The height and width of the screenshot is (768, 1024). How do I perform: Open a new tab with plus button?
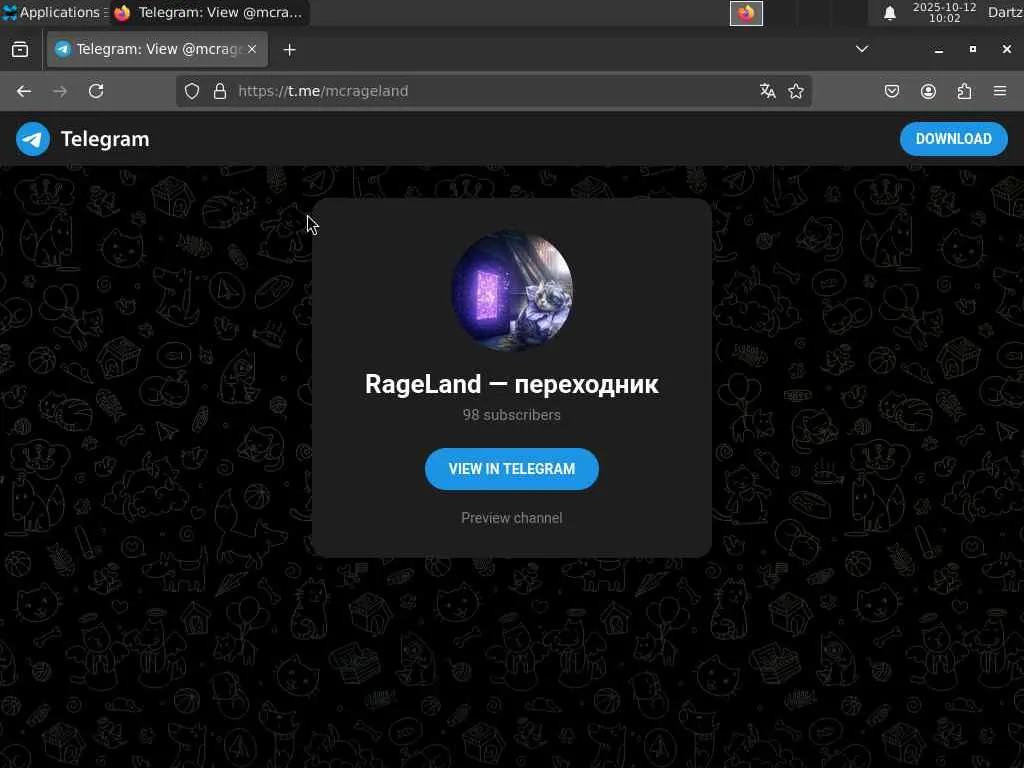tap(289, 50)
